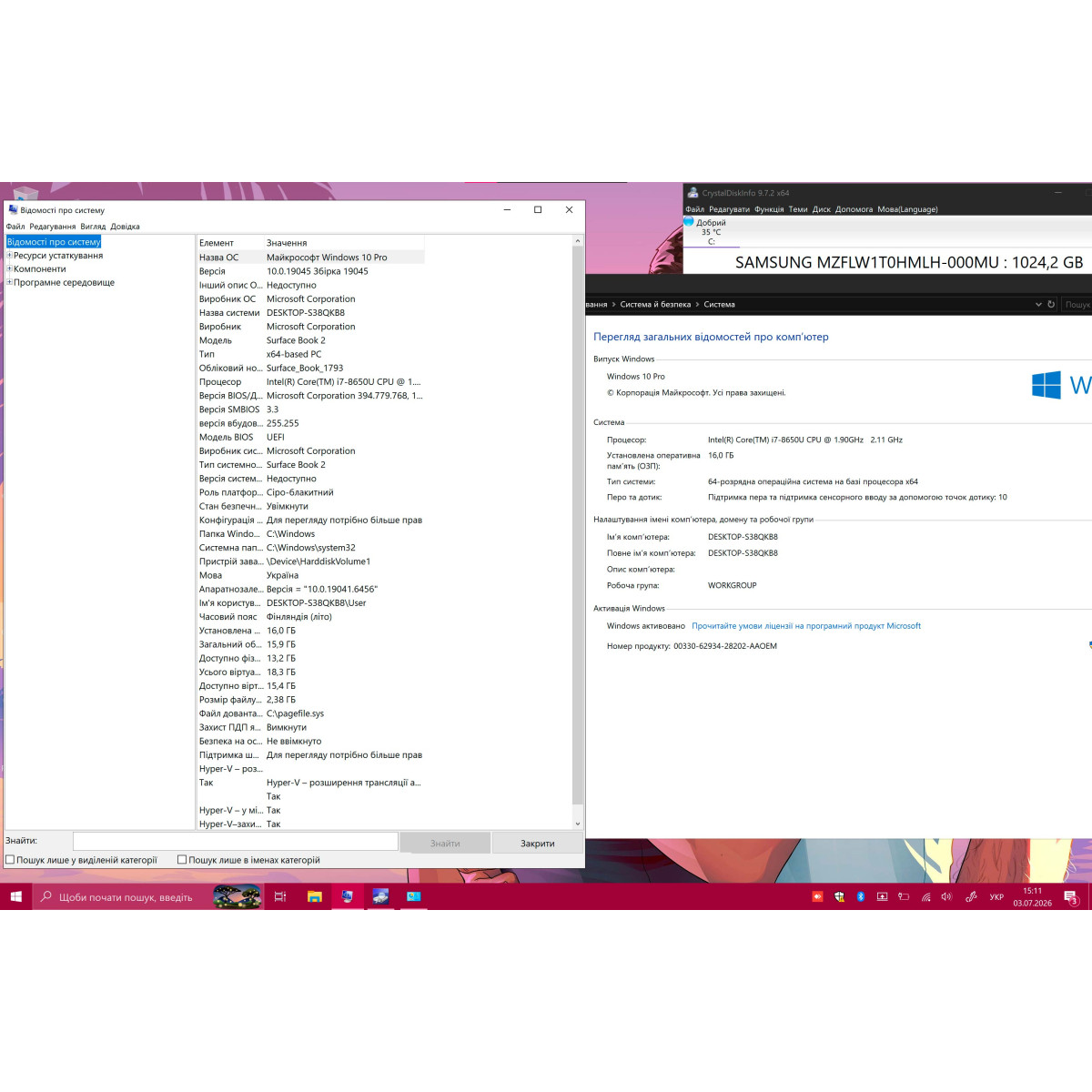Select the Програмне середовище tree label
Screen dimensions: 1092x1092
pos(64,283)
